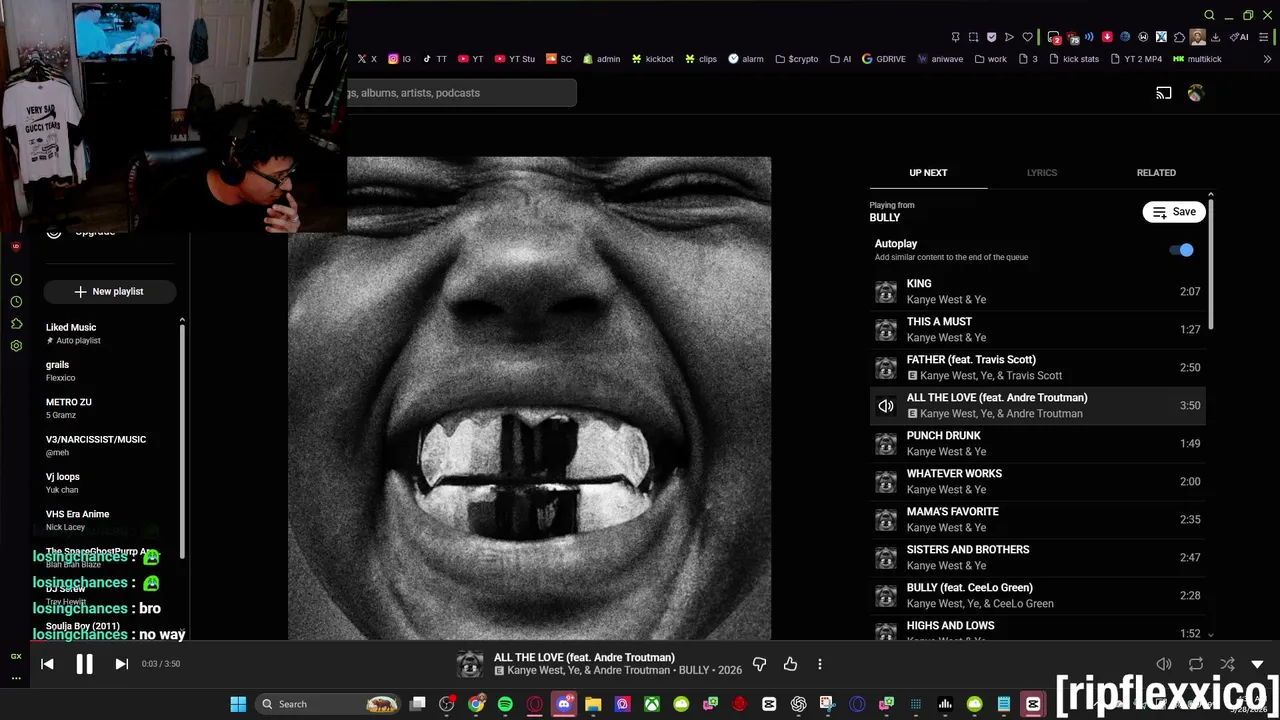Open the IG bookmark
Image resolution: width=1280 pixels, height=720 pixels.
[399, 59]
